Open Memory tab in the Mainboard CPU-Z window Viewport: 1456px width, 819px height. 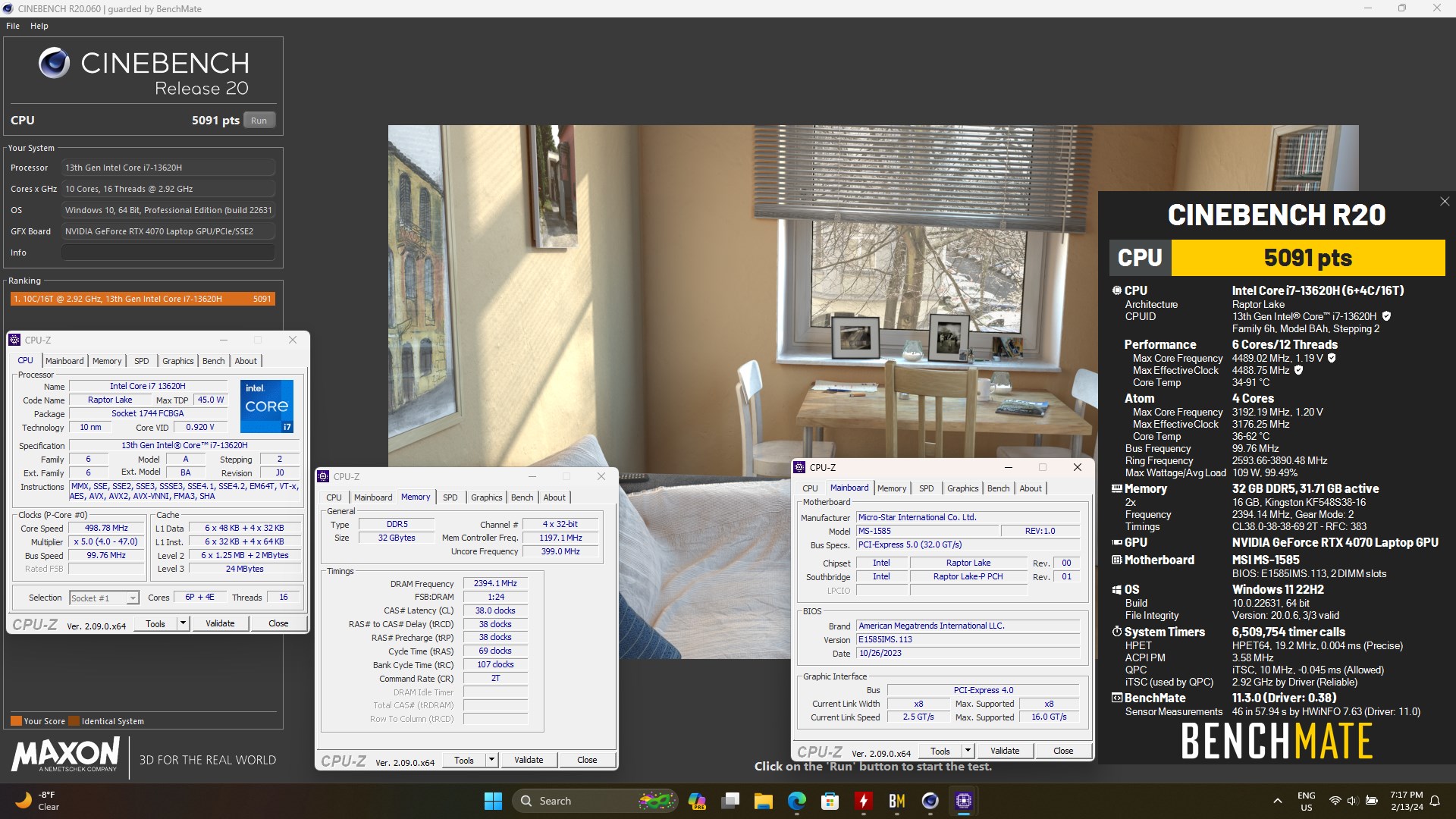[x=892, y=488]
